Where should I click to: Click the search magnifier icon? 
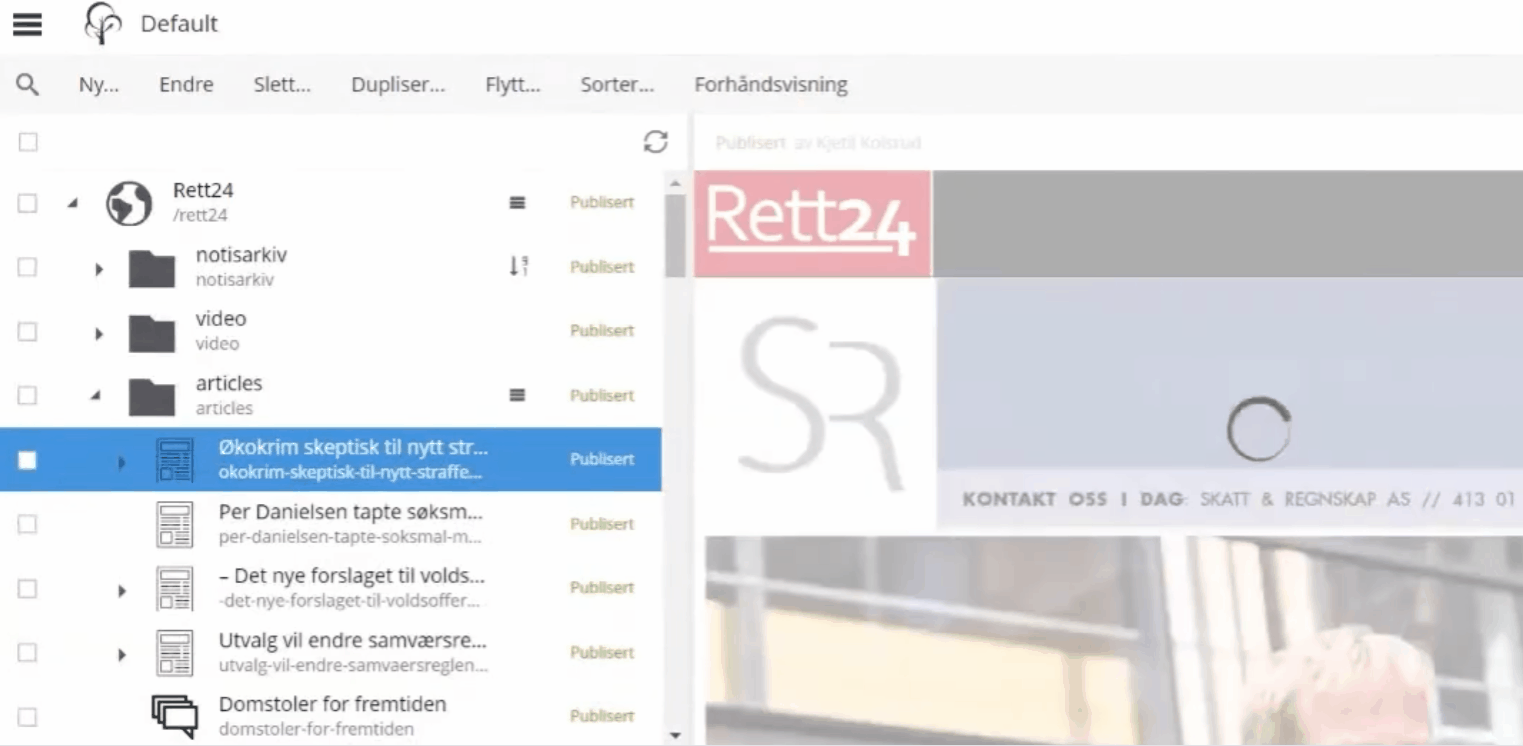27,84
